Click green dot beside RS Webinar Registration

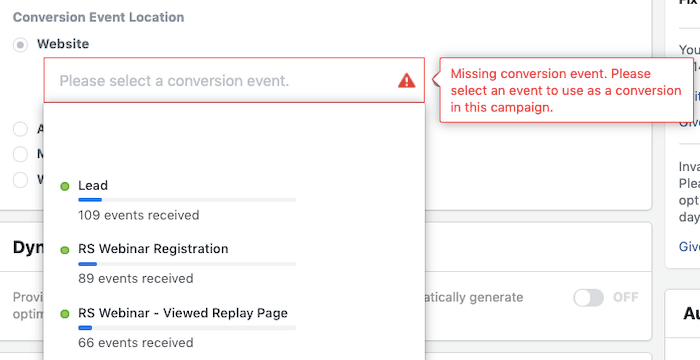point(65,250)
